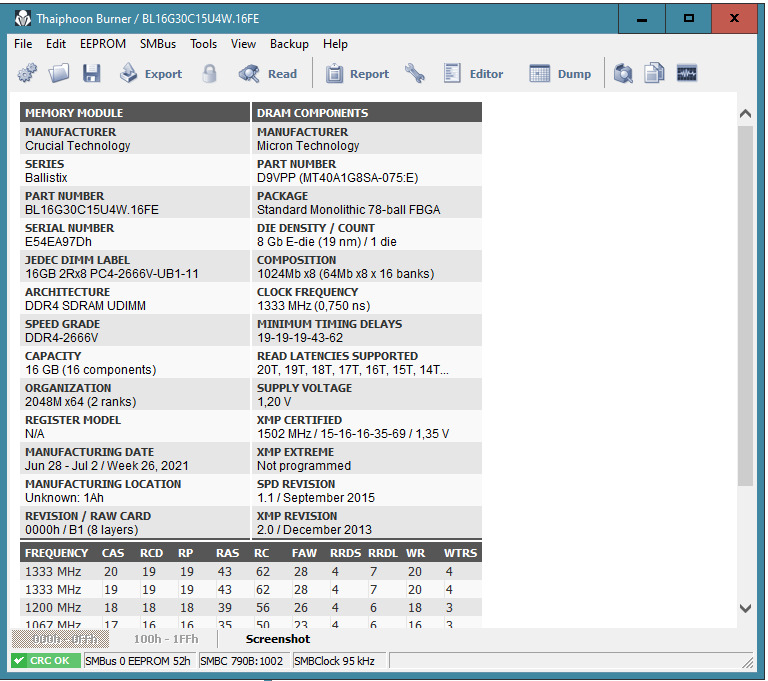This screenshot has height=681, width=768.
Task: Switch to the 100h - 1FFh tab
Action: point(166,639)
